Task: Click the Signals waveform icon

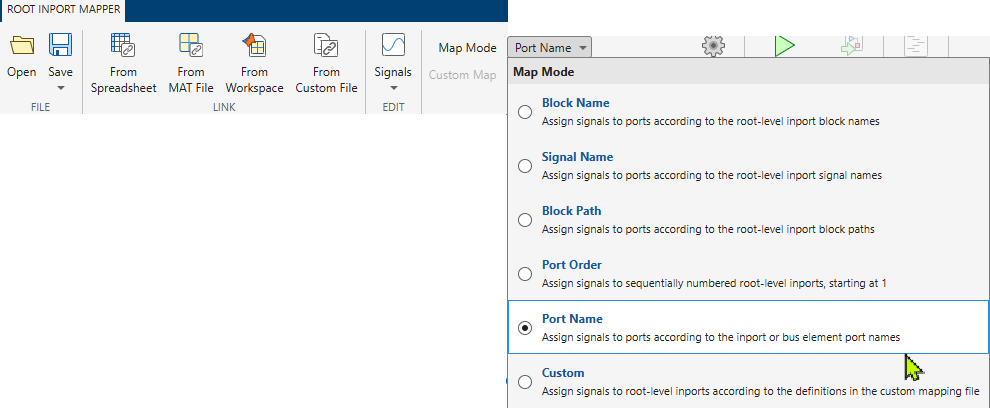Action: coord(393,45)
